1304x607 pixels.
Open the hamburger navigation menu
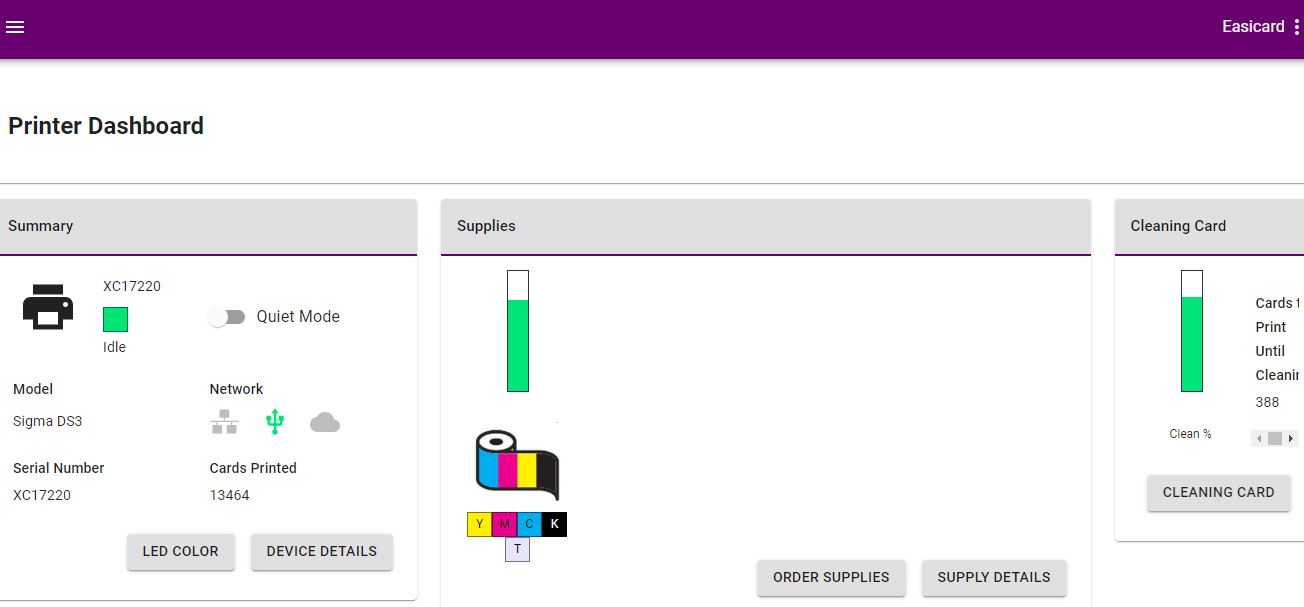point(15,27)
